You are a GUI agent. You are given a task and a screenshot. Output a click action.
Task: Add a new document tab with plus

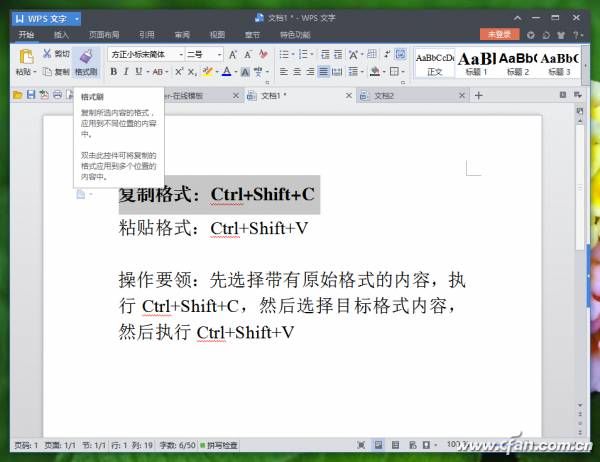[x=478, y=95]
